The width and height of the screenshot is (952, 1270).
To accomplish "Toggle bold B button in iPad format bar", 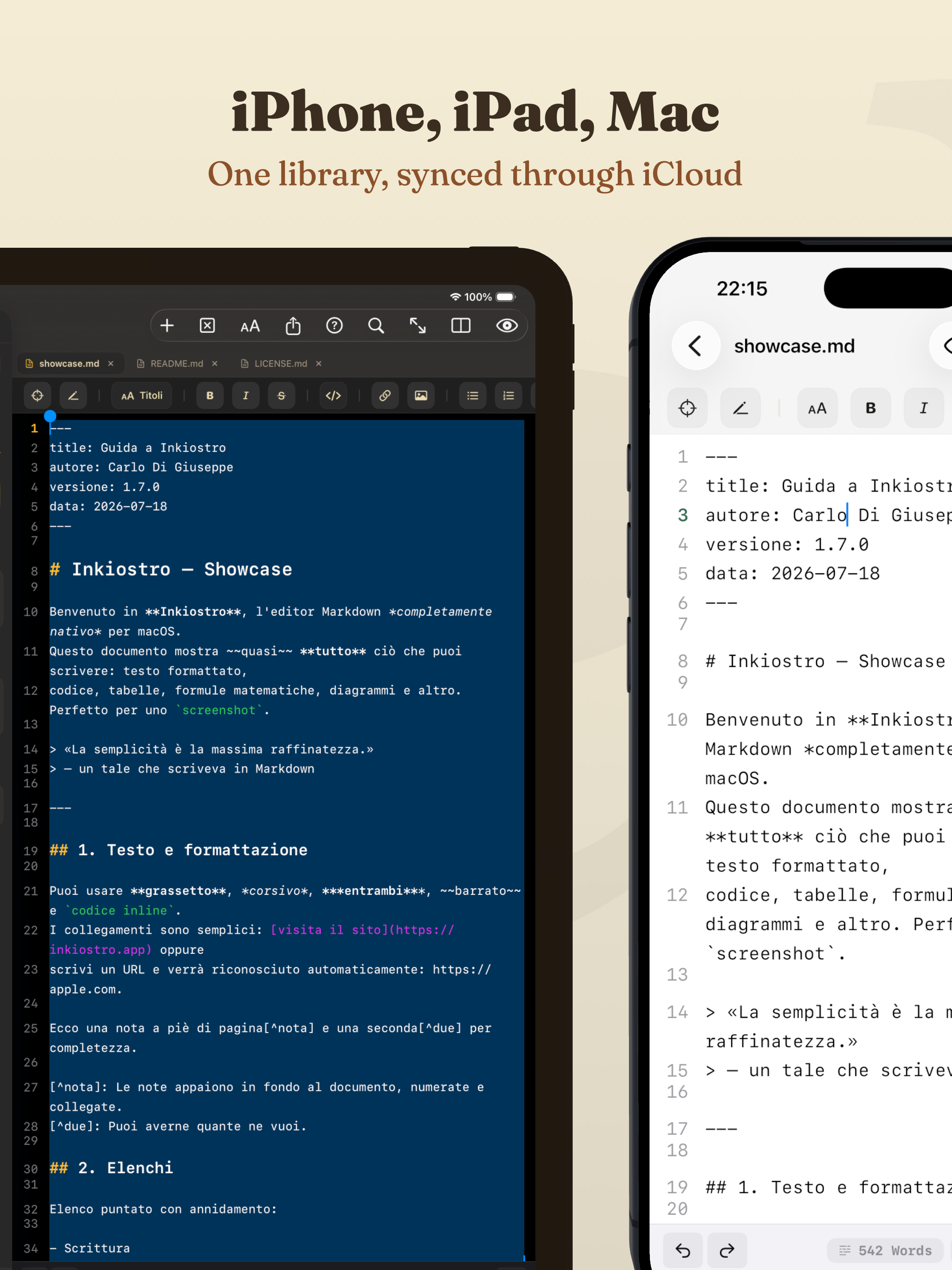I will tap(210, 396).
